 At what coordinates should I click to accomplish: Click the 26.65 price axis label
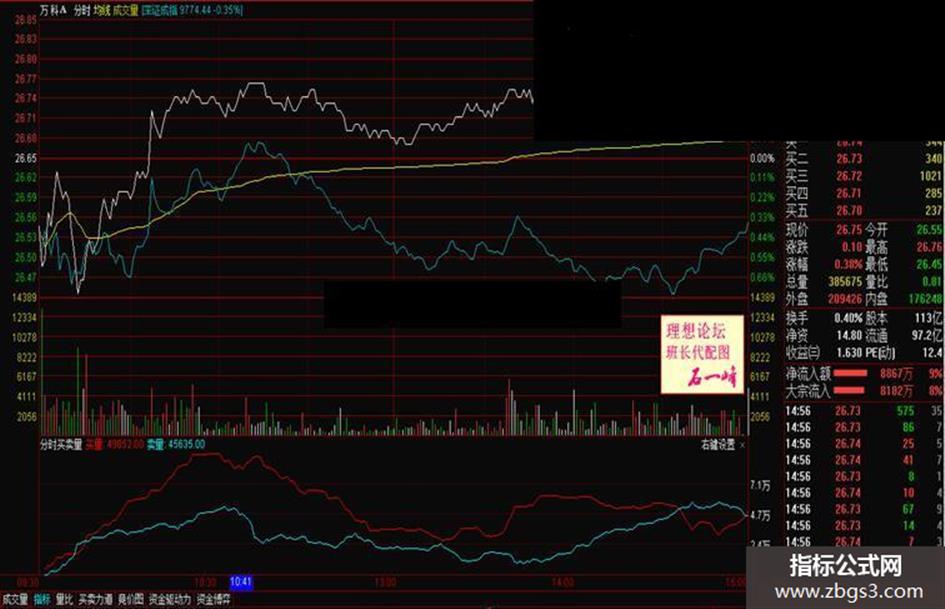26,158
